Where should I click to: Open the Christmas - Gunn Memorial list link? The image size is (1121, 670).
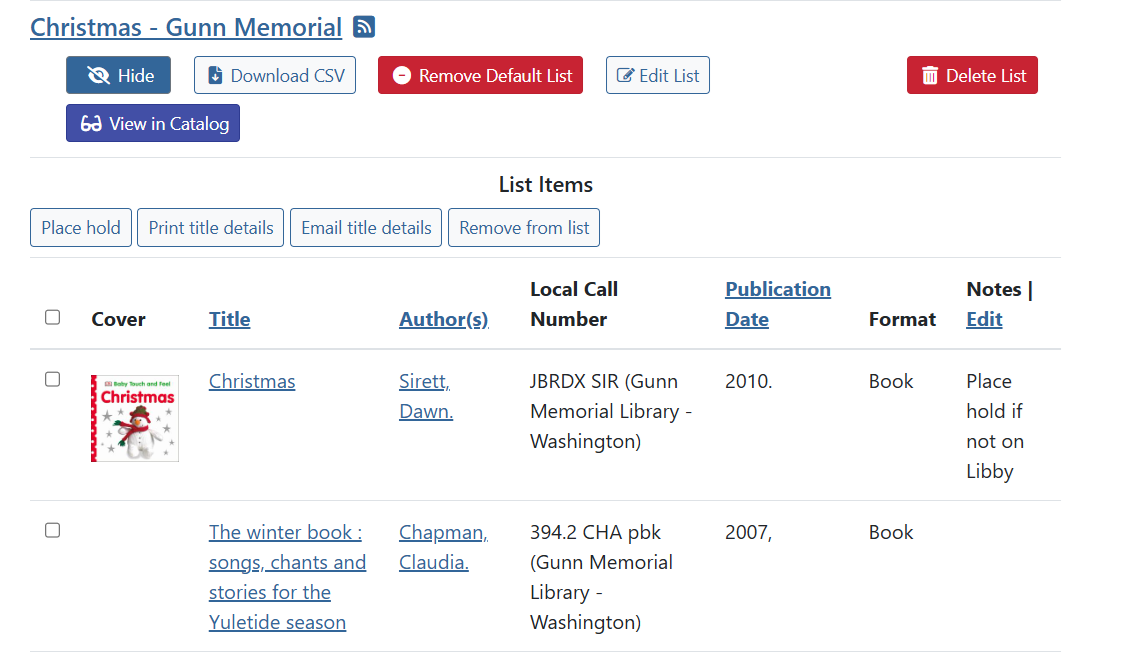185,27
